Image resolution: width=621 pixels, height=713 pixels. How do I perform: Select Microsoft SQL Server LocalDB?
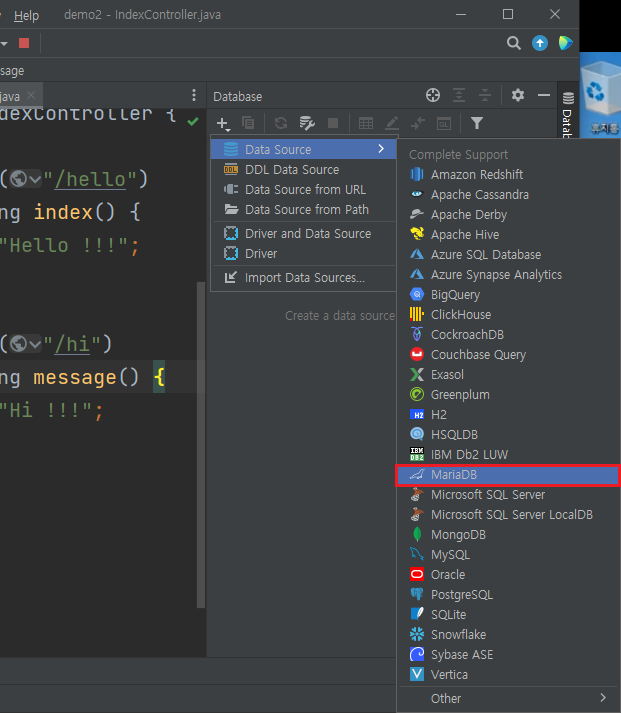pyautogui.click(x=509, y=515)
